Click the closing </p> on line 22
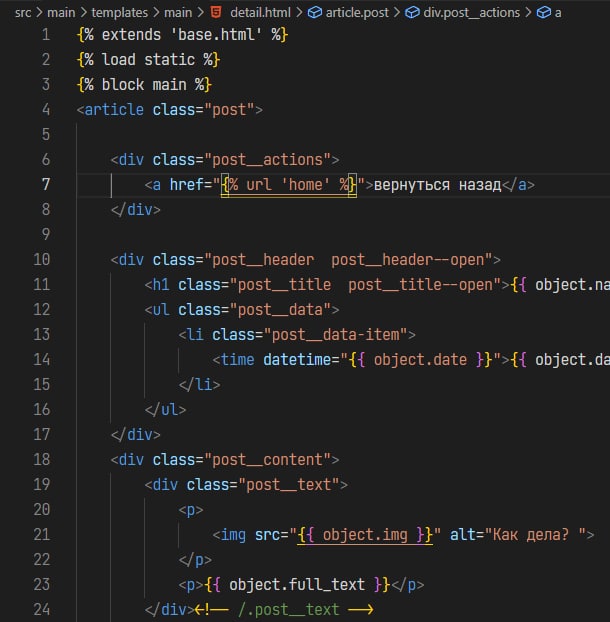Image resolution: width=610 pixels, height=622 pixels. click(195, 560)
